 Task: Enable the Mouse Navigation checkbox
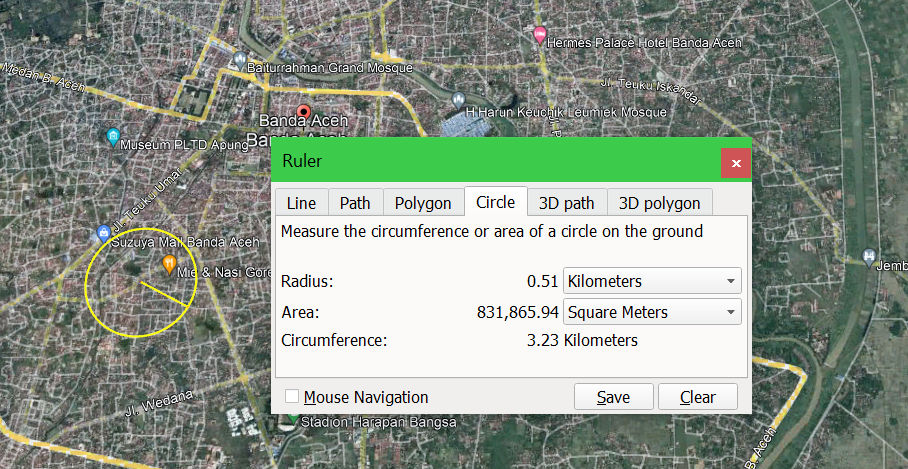[x=292, y=397]
